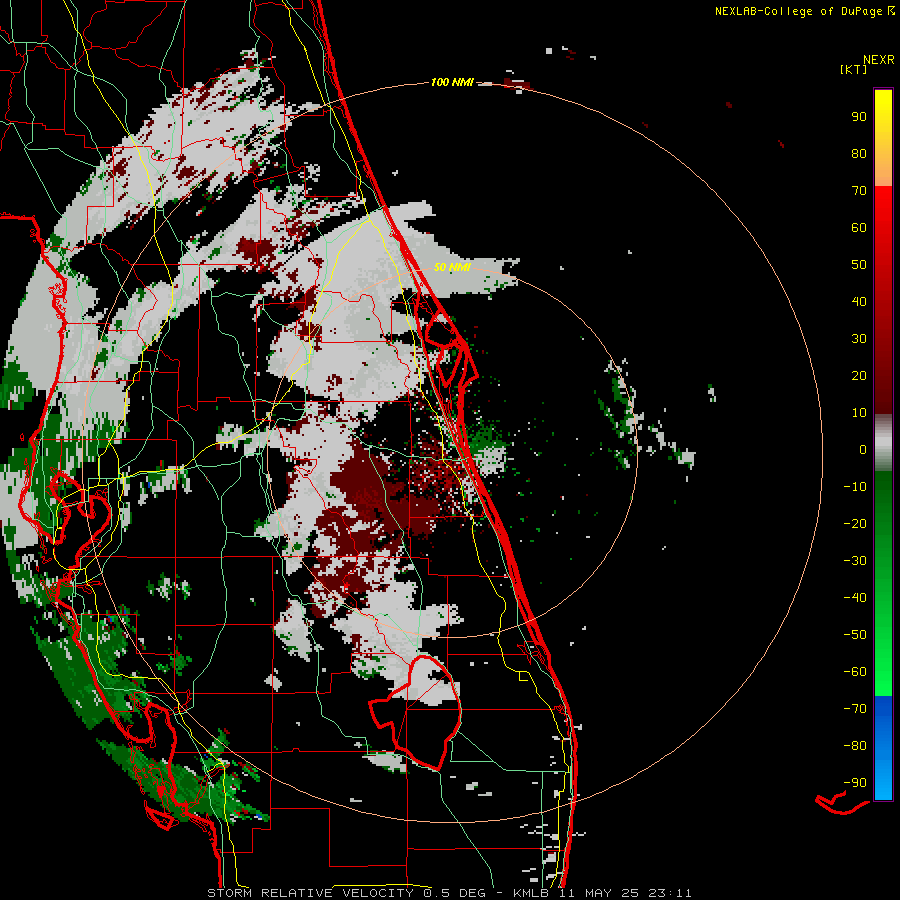Click the -70 value on velocity scale

coord(855,709)
